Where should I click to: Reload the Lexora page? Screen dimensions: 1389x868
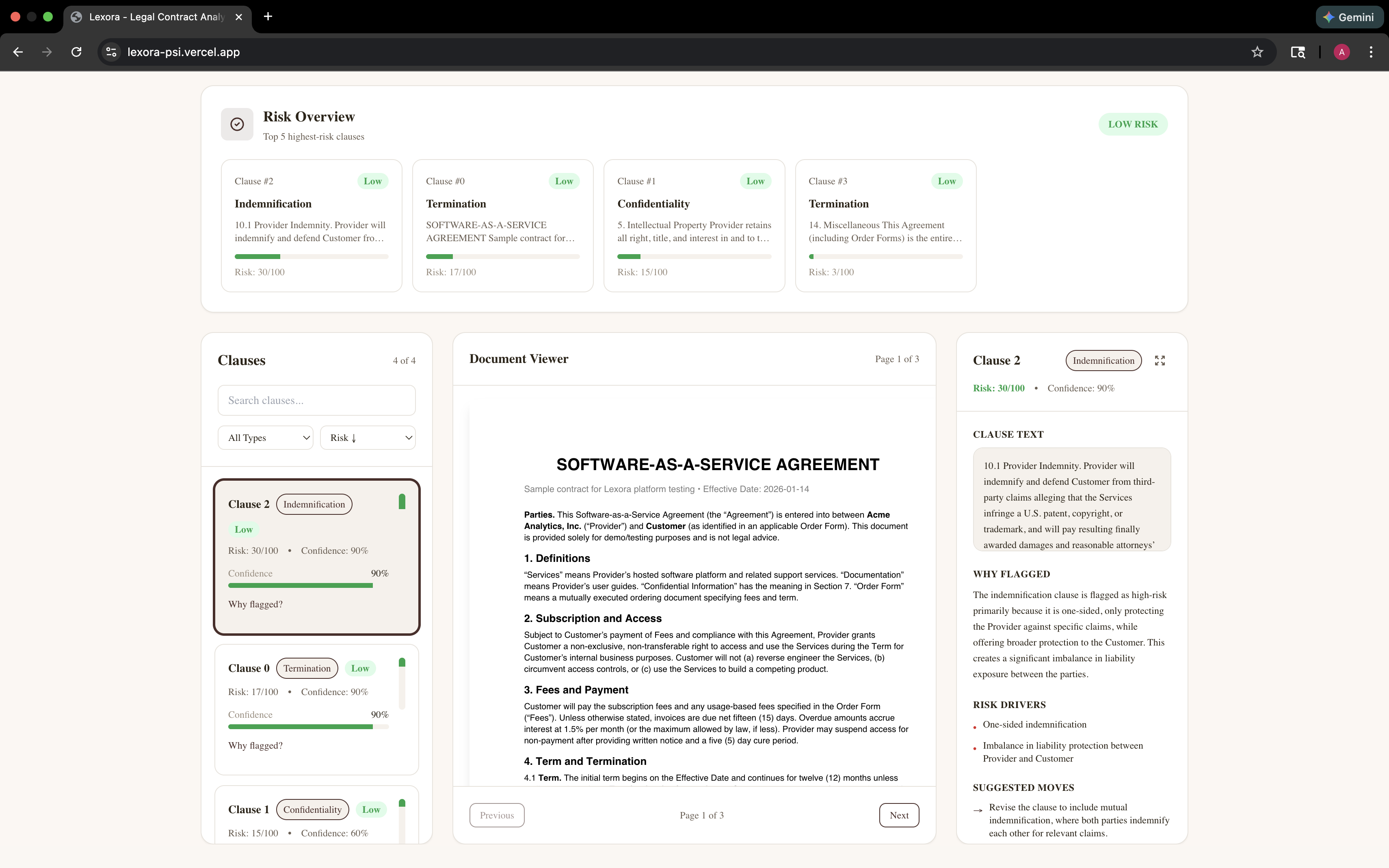(x=76, y=52)
